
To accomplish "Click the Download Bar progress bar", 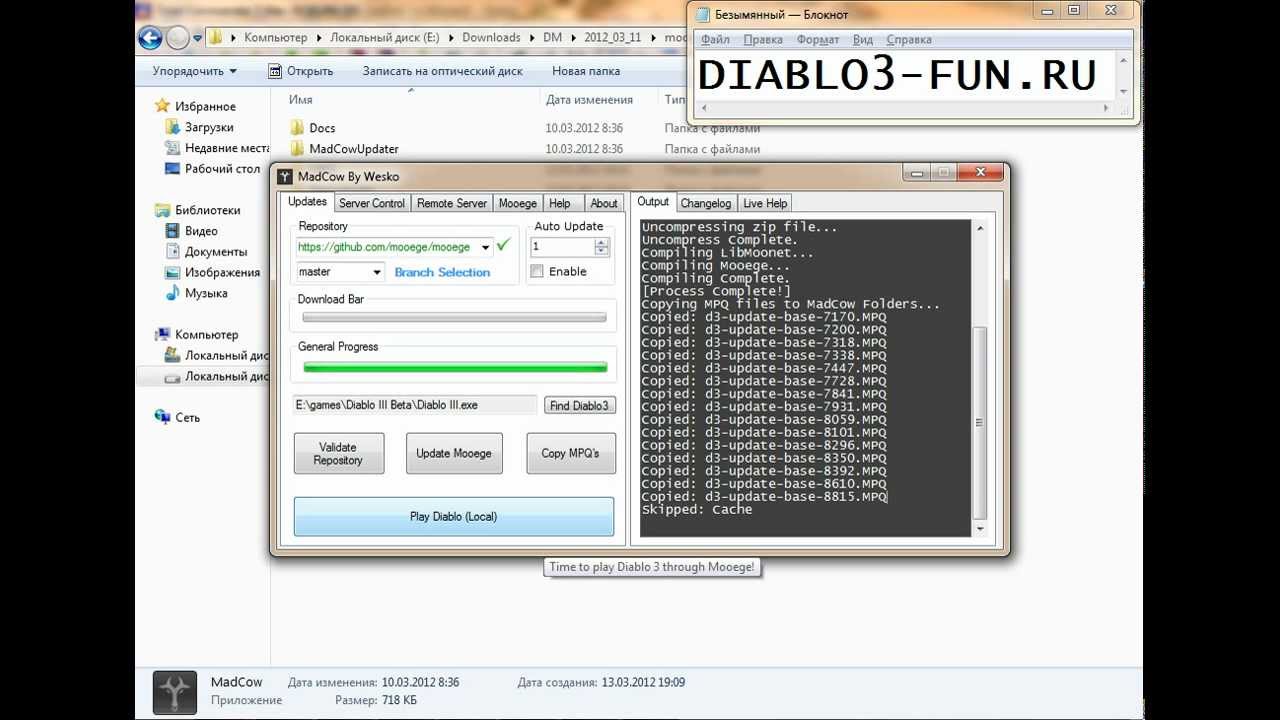I will coord(454,318).
